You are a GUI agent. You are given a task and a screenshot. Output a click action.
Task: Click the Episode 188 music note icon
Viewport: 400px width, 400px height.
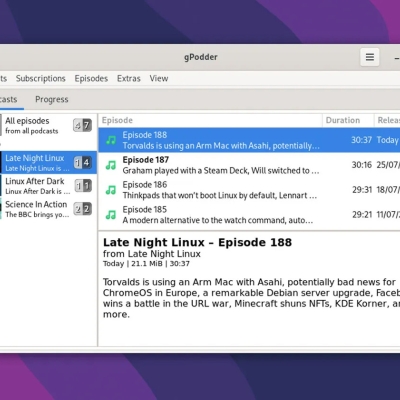[111, 140]
